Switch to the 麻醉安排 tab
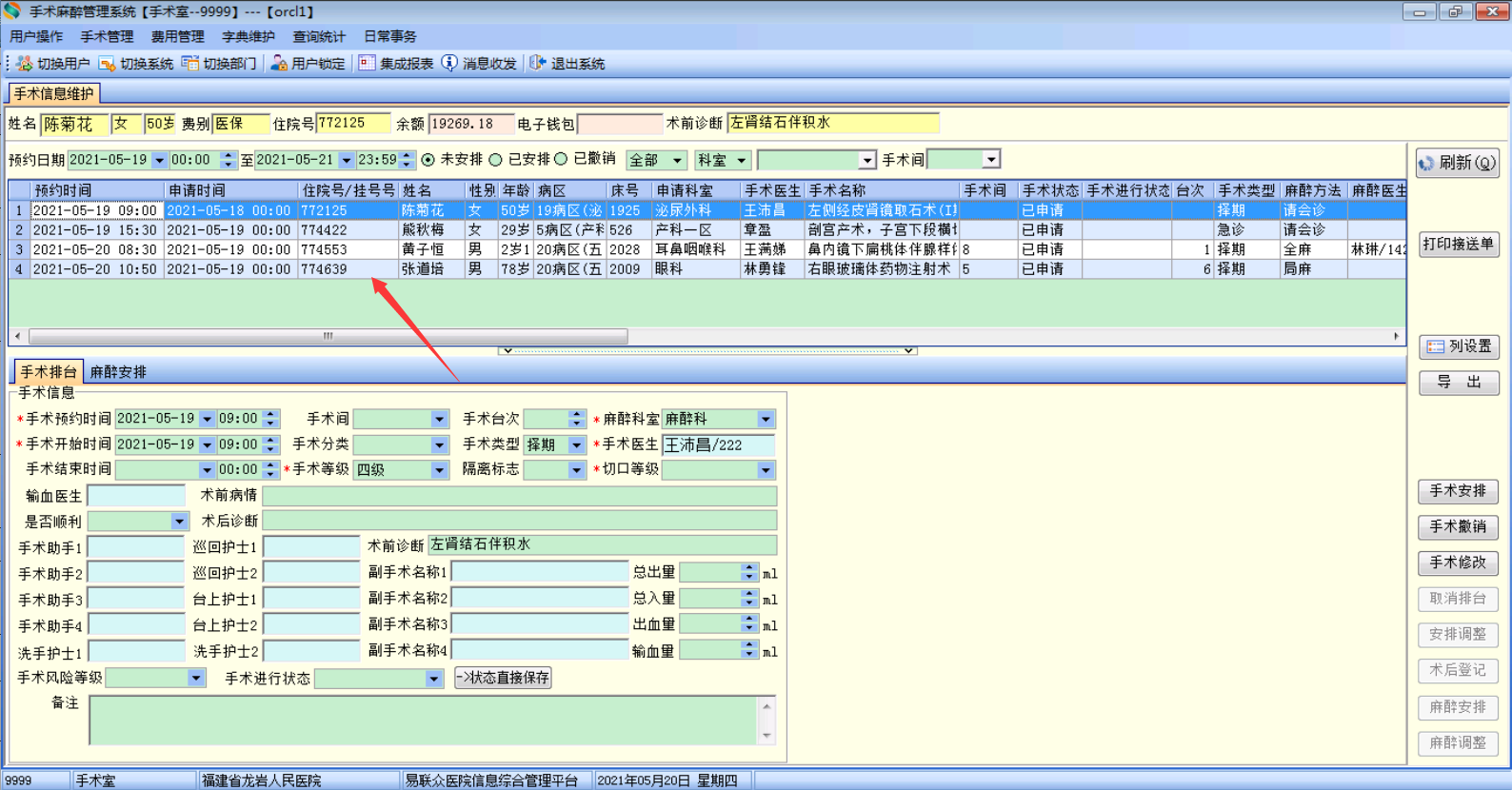 118,372
